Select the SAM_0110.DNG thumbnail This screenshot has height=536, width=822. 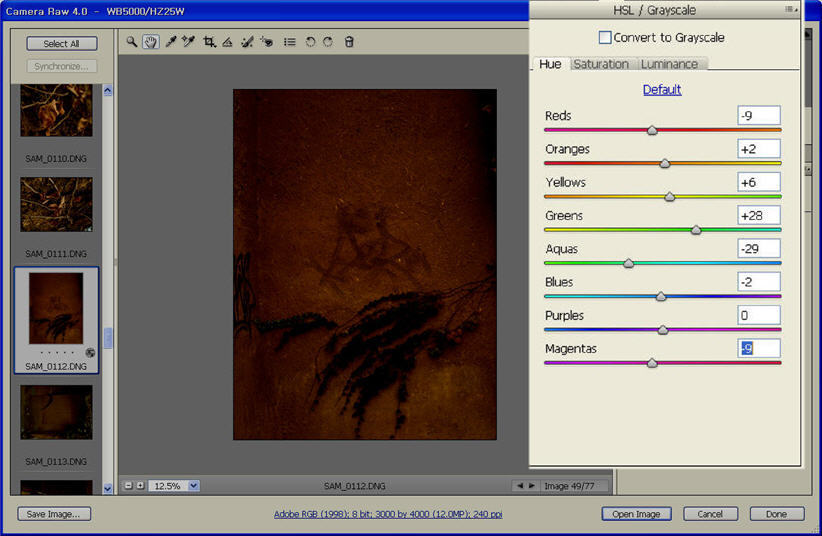[57, 110]
